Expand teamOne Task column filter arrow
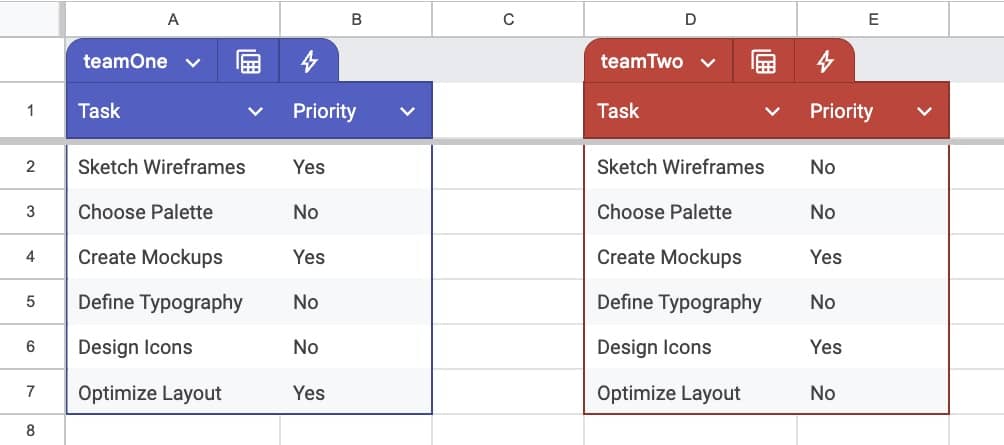The width and height of the screenshot is (1004, 445). [255, 112]
